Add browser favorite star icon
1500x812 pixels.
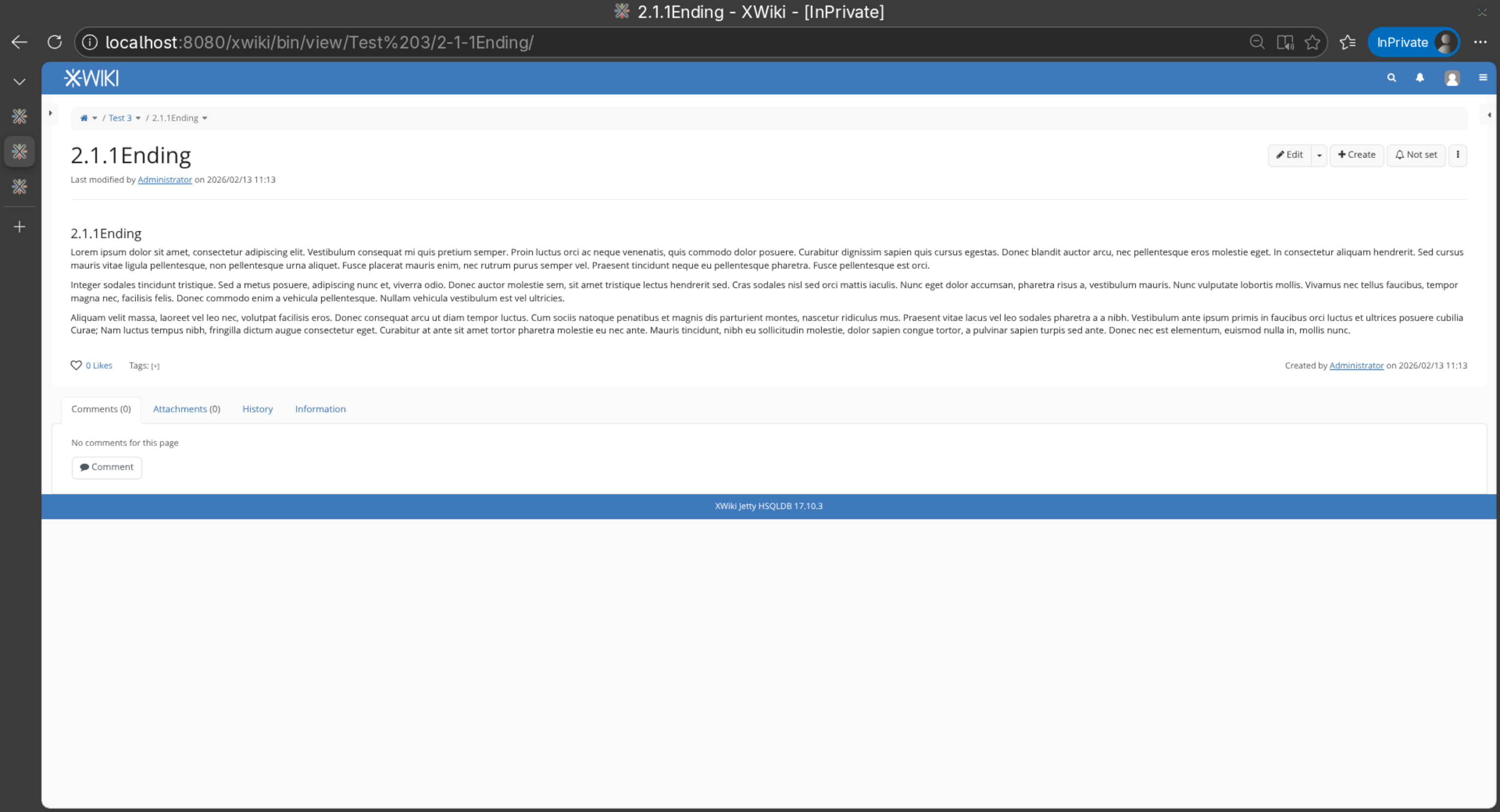pyautogui.click(x=1312, y=42)
